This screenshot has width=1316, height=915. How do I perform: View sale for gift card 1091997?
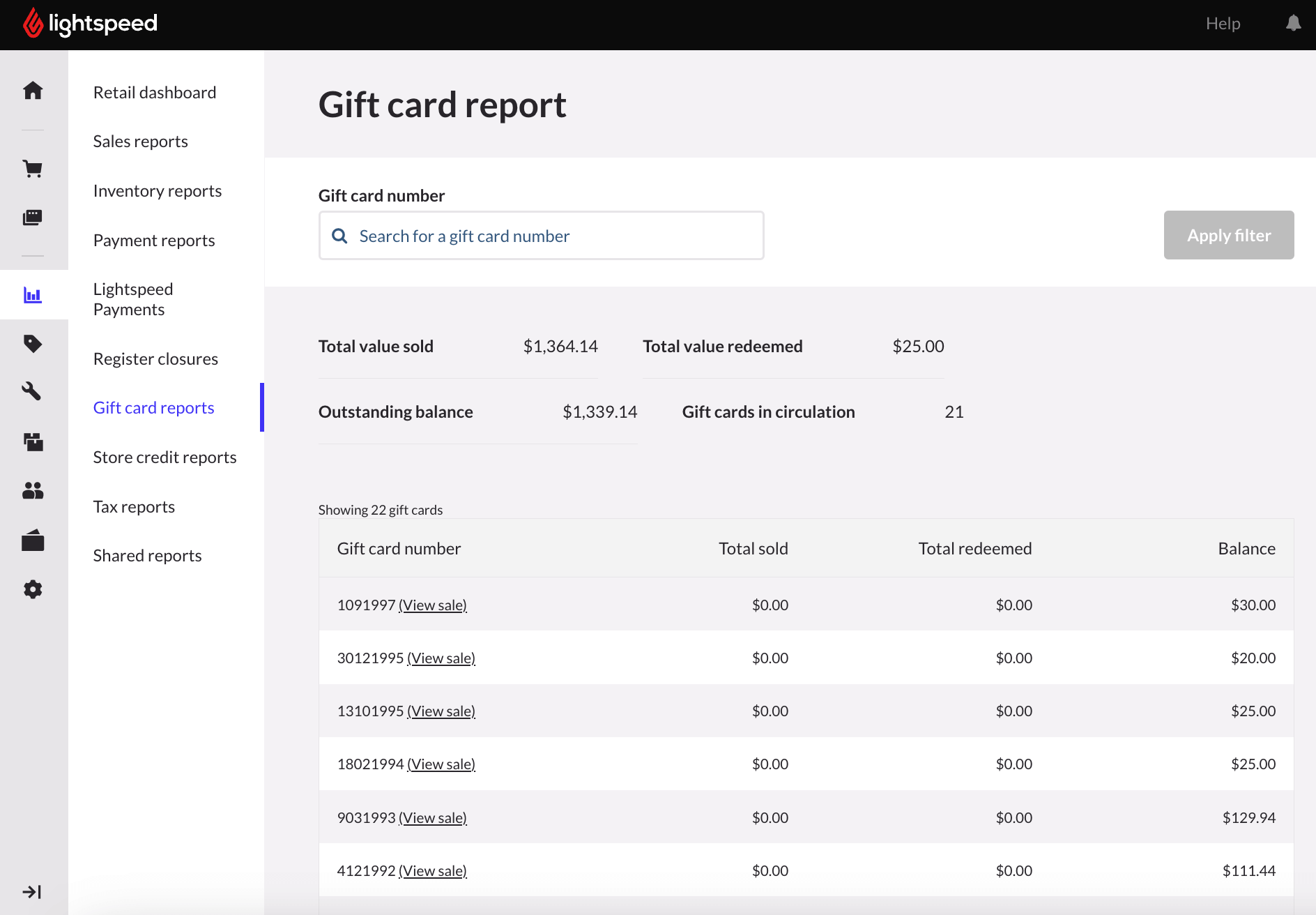point(432,605)
